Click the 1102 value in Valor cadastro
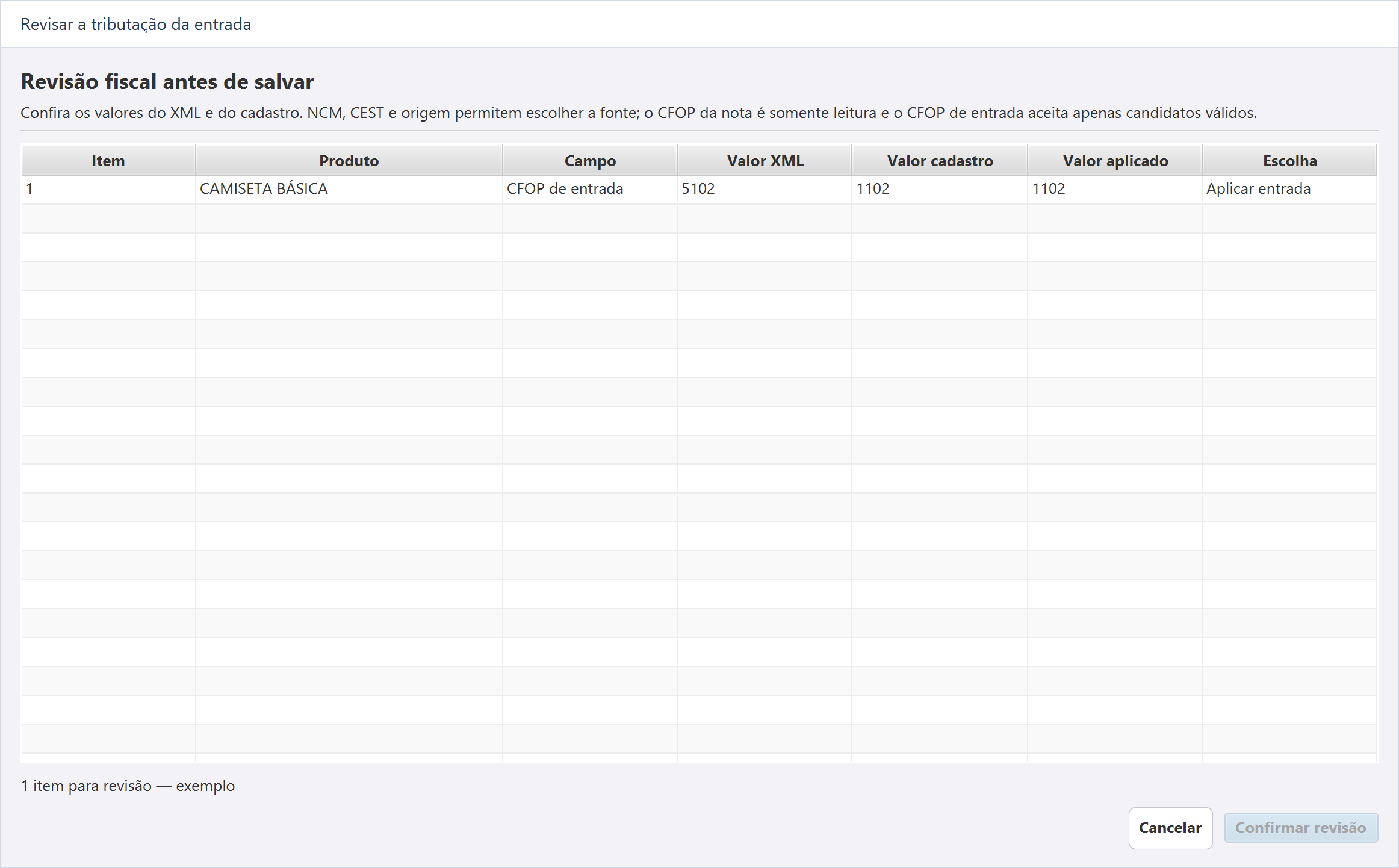The width and height of the screenshot is (1399, 868). [940, 189]
